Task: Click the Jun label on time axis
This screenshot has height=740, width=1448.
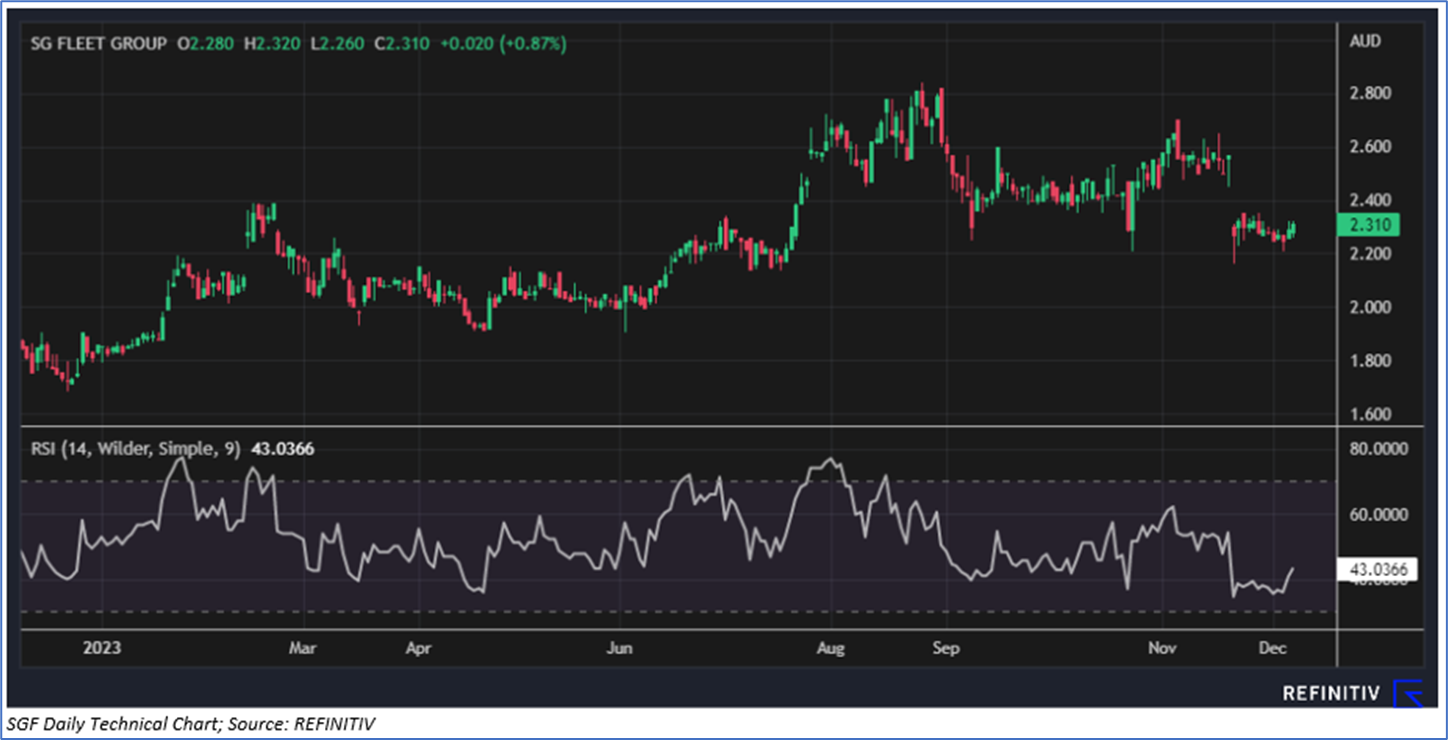Action: coord(620,648)
